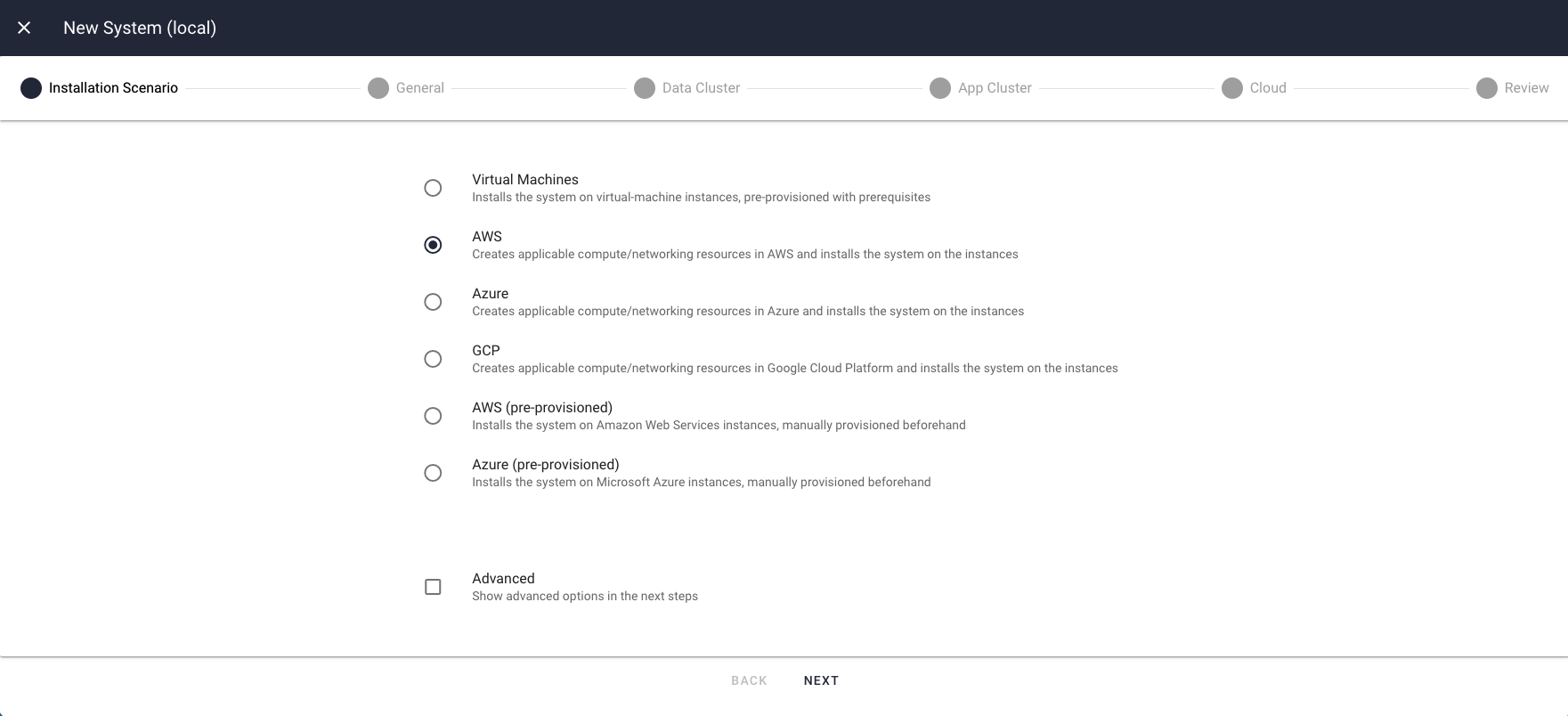Choose Azure (pre-provisioned) radio button
Viewport: 1568px width, 716px height.
point(433,473)
